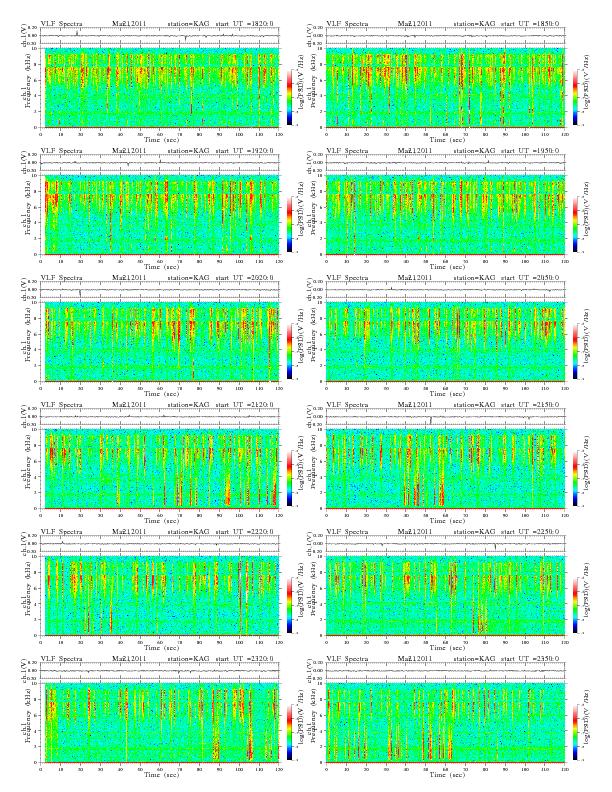Select the color bar for UT 2250 panel
This screenshot has height=792, width=612.
[x=576, y=606]
